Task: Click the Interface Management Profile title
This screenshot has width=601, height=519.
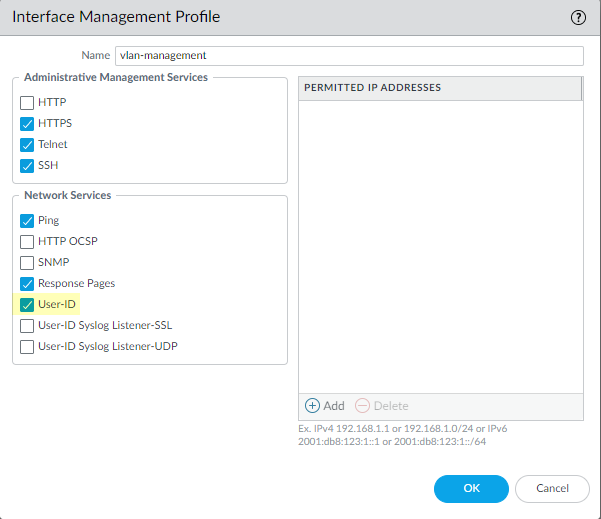Action: (x=116, y=17)
